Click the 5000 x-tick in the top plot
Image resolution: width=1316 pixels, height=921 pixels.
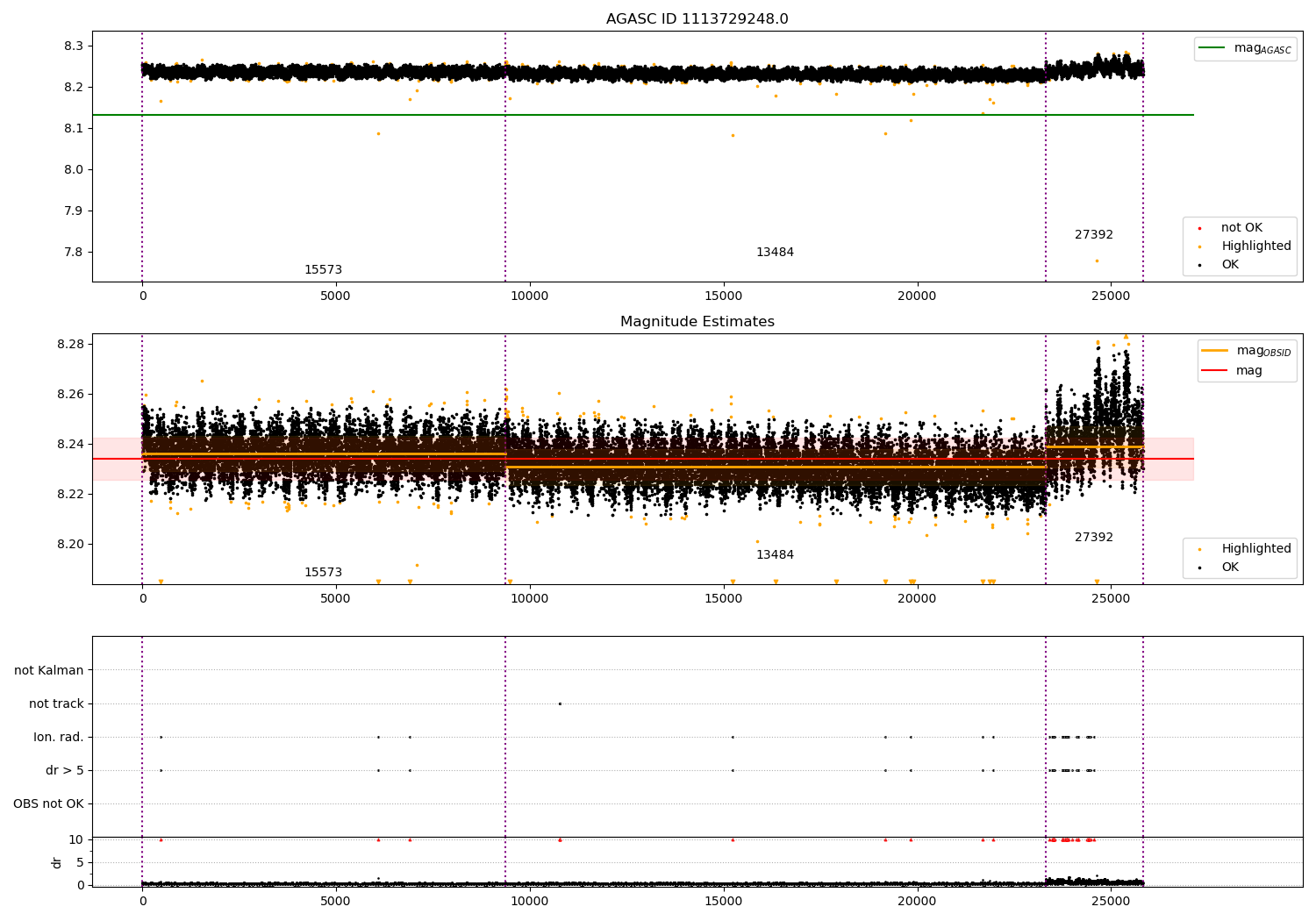[x=335, y=296]
